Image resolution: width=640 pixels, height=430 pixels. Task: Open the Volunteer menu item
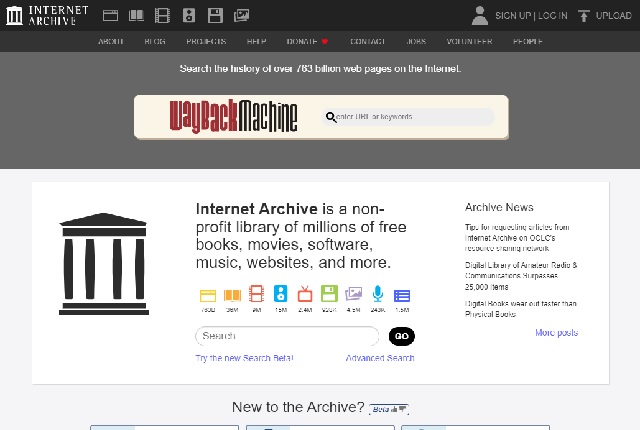(x=469, y=41)
